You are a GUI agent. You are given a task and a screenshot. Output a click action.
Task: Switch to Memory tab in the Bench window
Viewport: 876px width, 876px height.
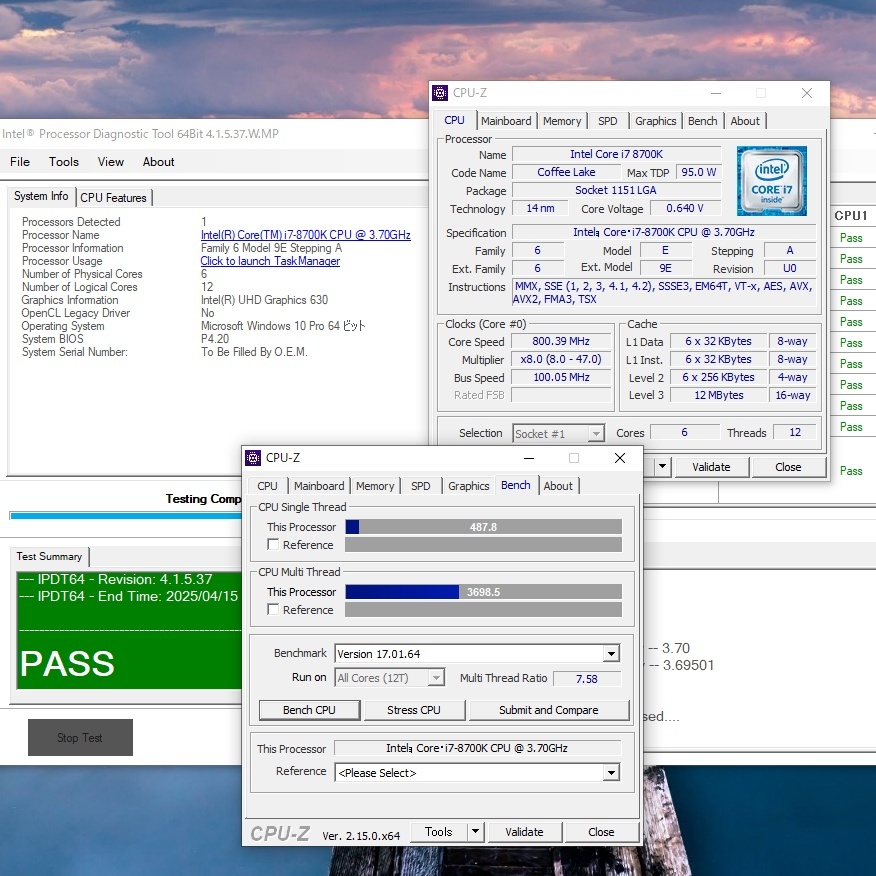(x=375, y=486)
